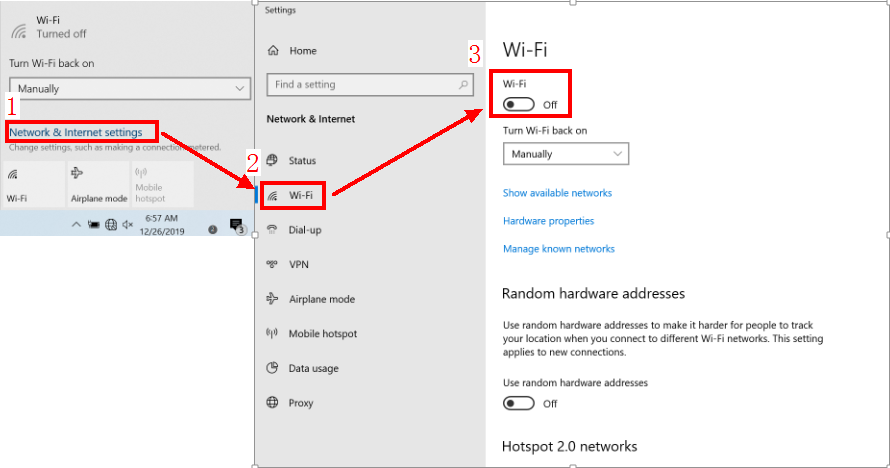Click the Wi-Fi quick action tile
Image resolution: width=890 pixels, height=468 pixels.
pyautogui.click(x=33, y=184)
